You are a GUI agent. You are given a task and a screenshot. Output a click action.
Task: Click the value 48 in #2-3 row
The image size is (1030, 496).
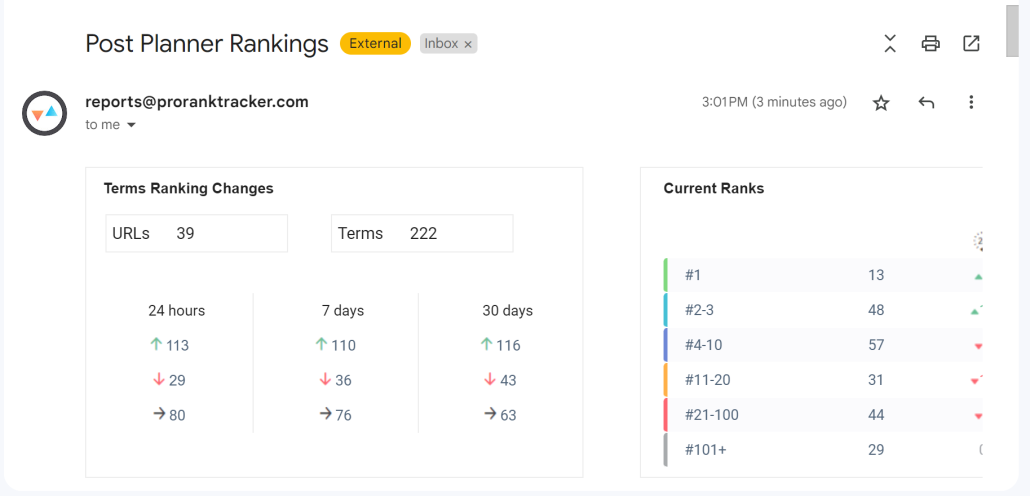(x=876, y=310)
